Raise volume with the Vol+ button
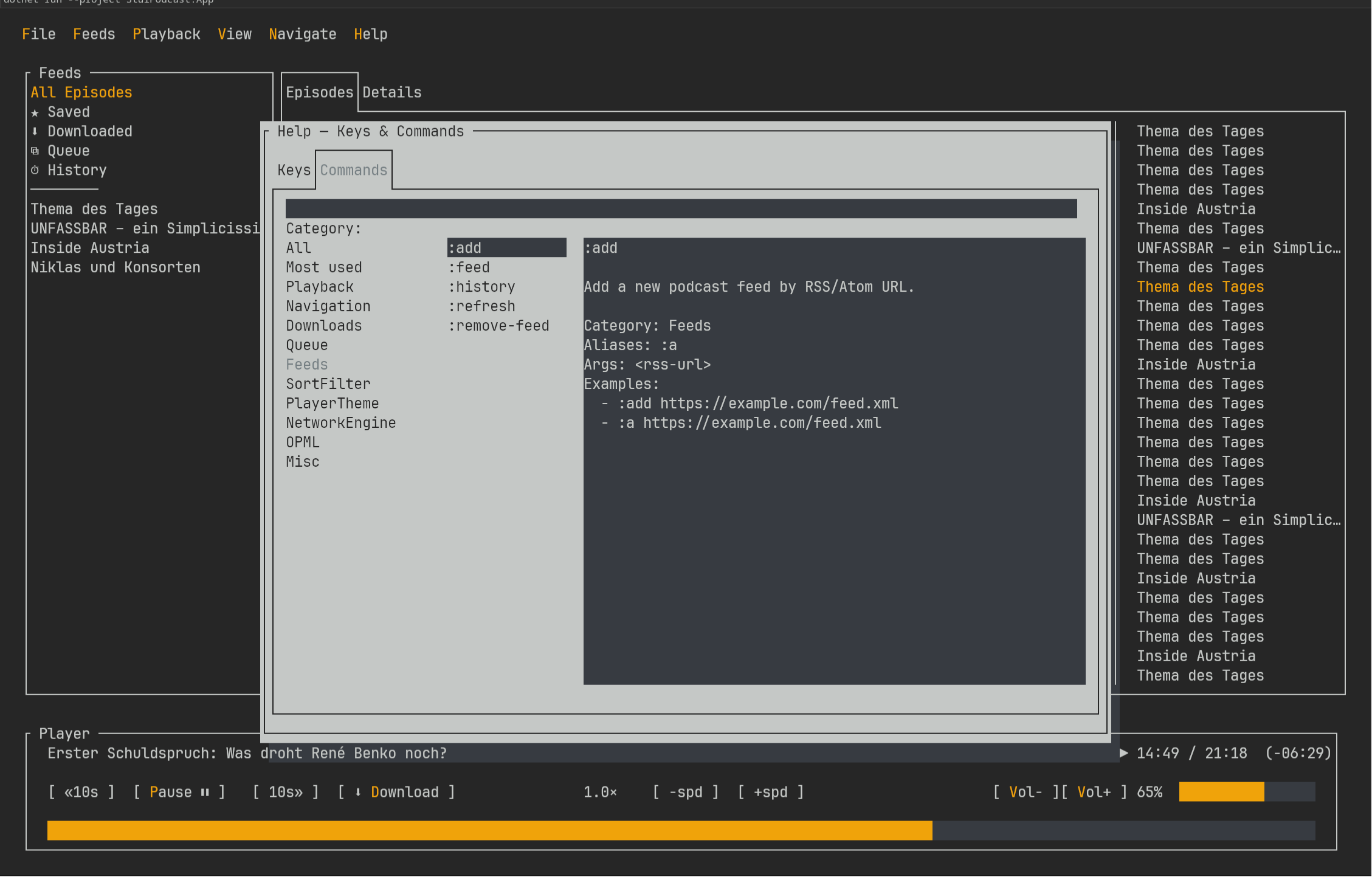Screen dimensions: 1372x877 [x=1094, y=792]
